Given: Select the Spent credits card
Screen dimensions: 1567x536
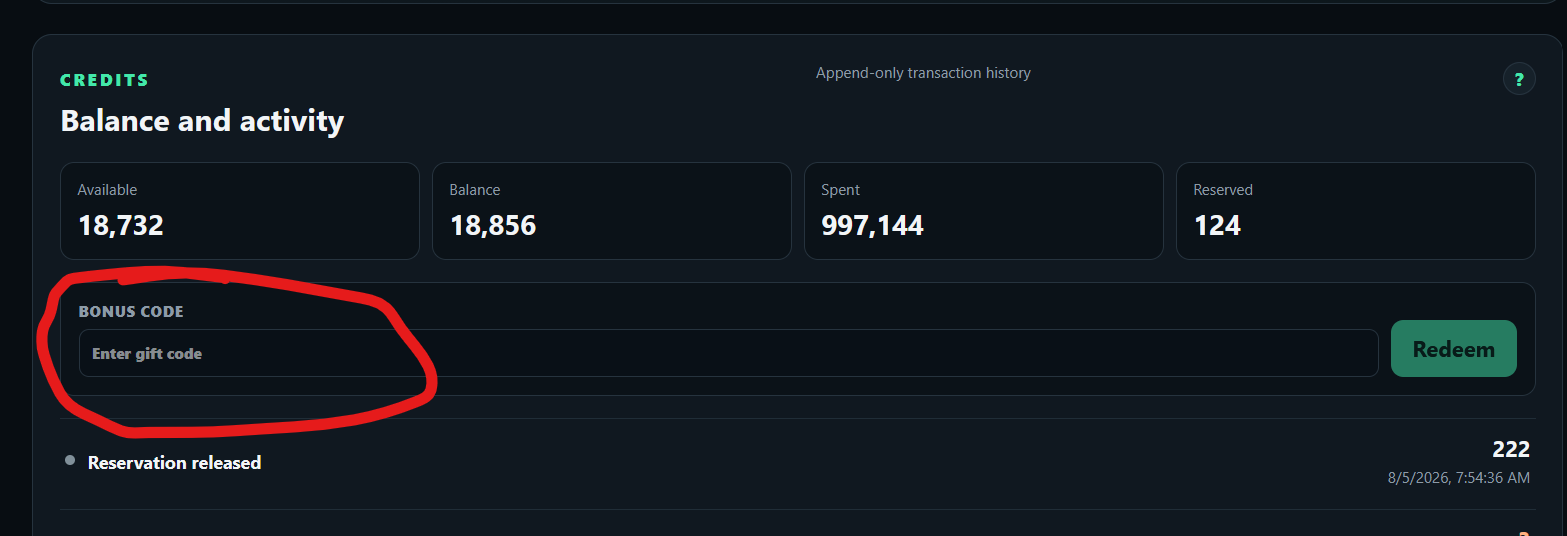Looking at the screenshot, I should coord(984,211).
